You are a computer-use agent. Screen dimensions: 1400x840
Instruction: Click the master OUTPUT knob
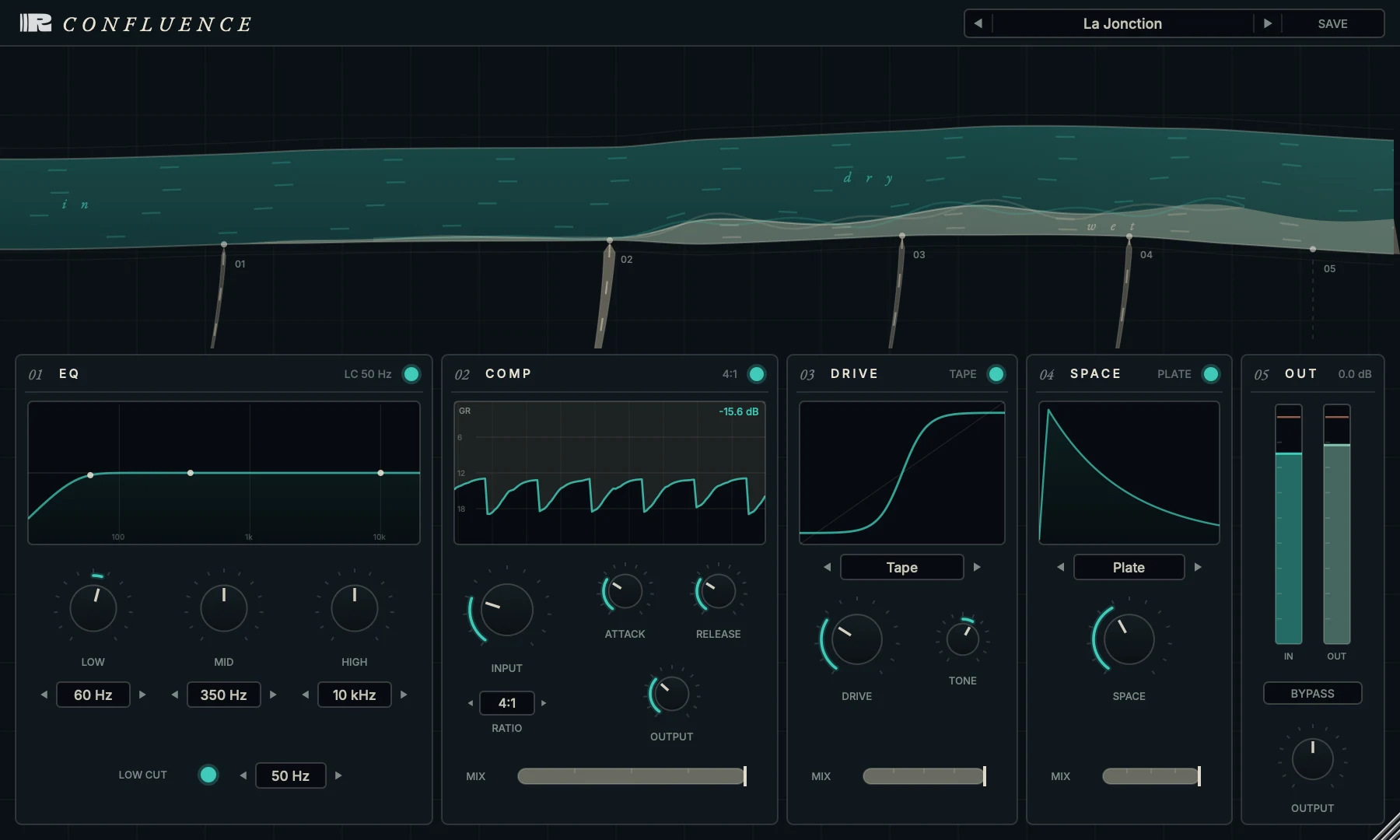1312,759
